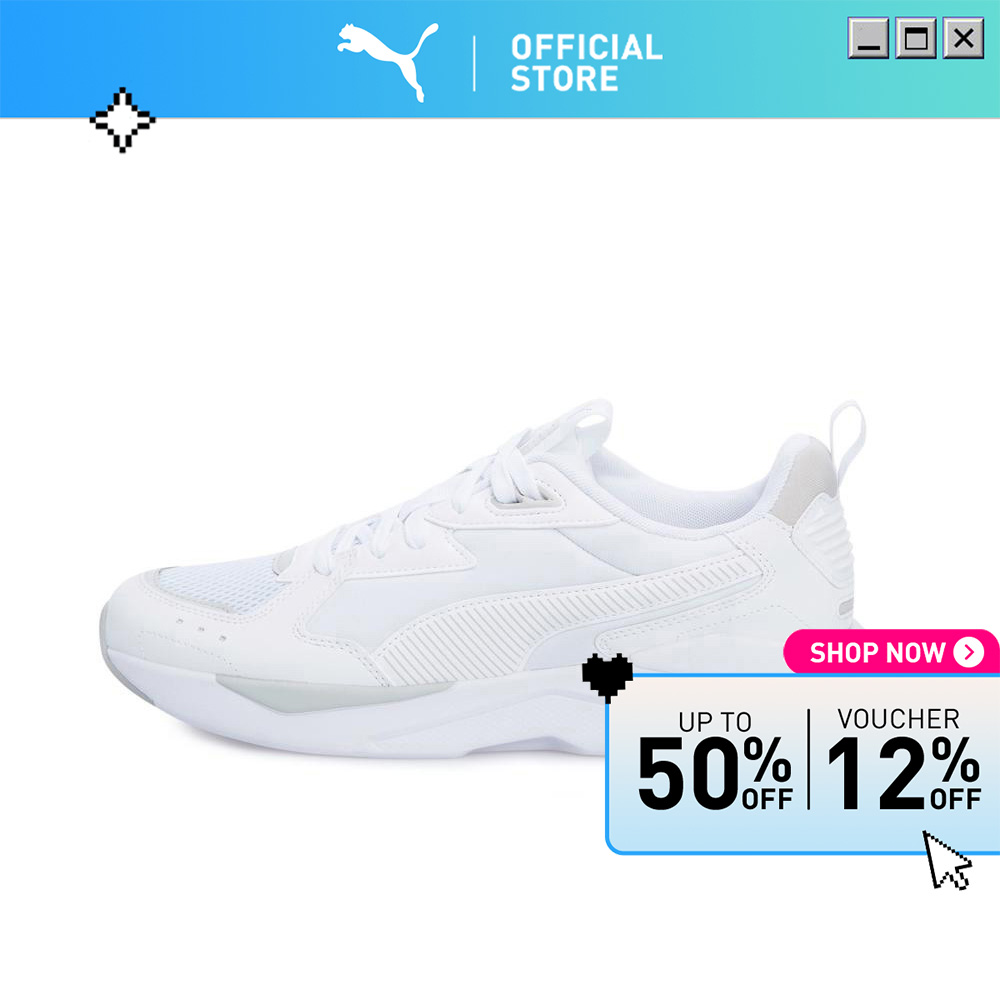Click the vertical divider between the discount offers
Viewport: 1000px width, 1000px height.
point(809,759)
